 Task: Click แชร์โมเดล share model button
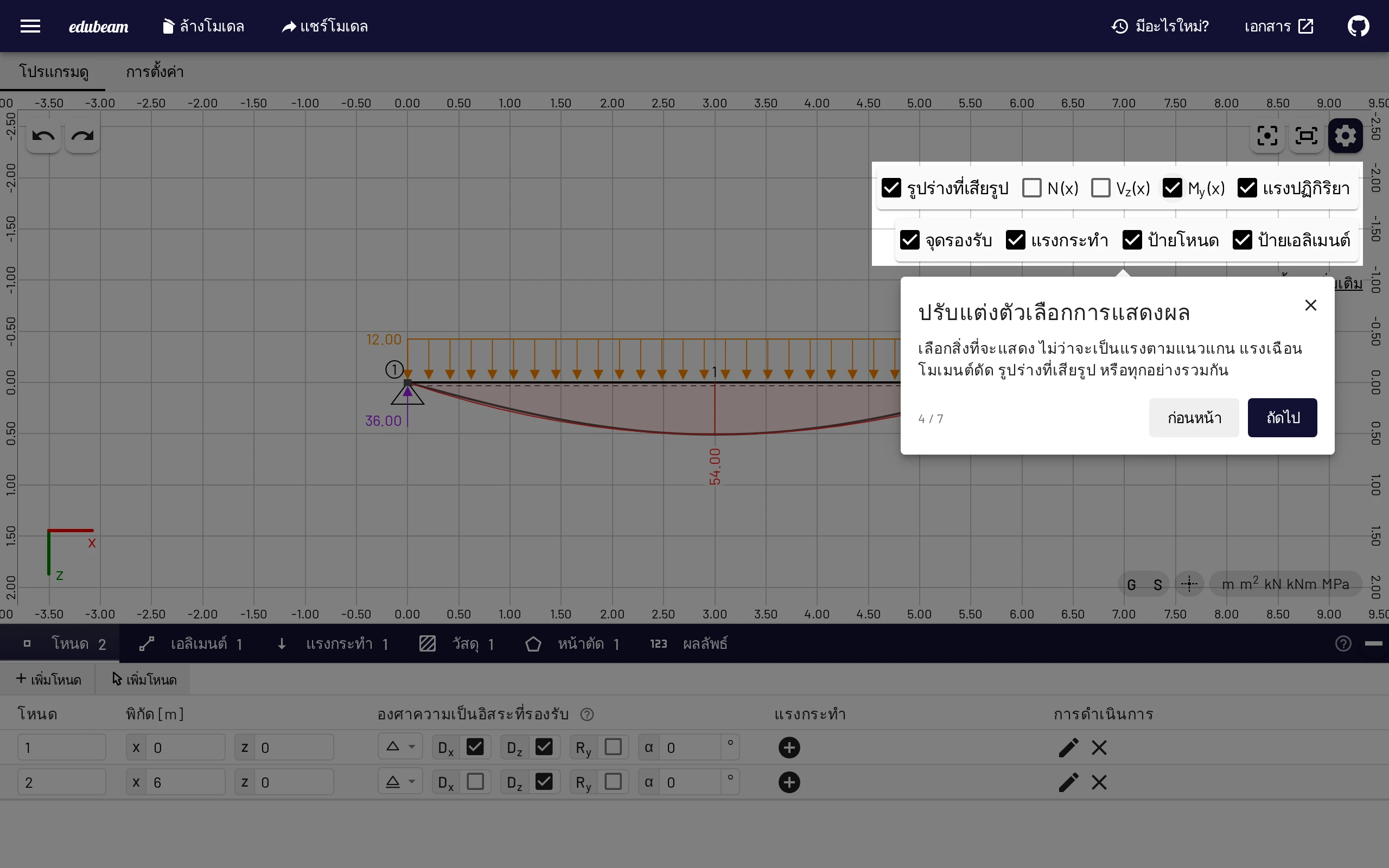click(325, 27)
